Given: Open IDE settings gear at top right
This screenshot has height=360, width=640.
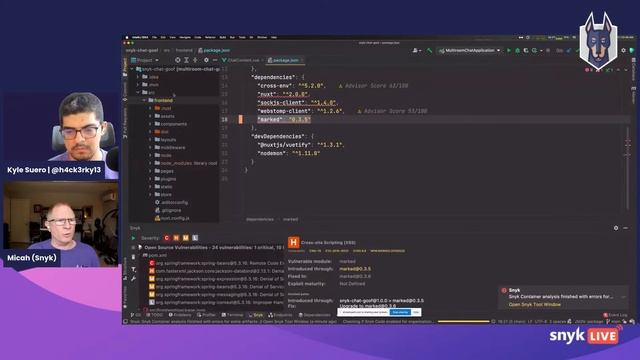Looking at the screenshot, I should tap(623, 51).
